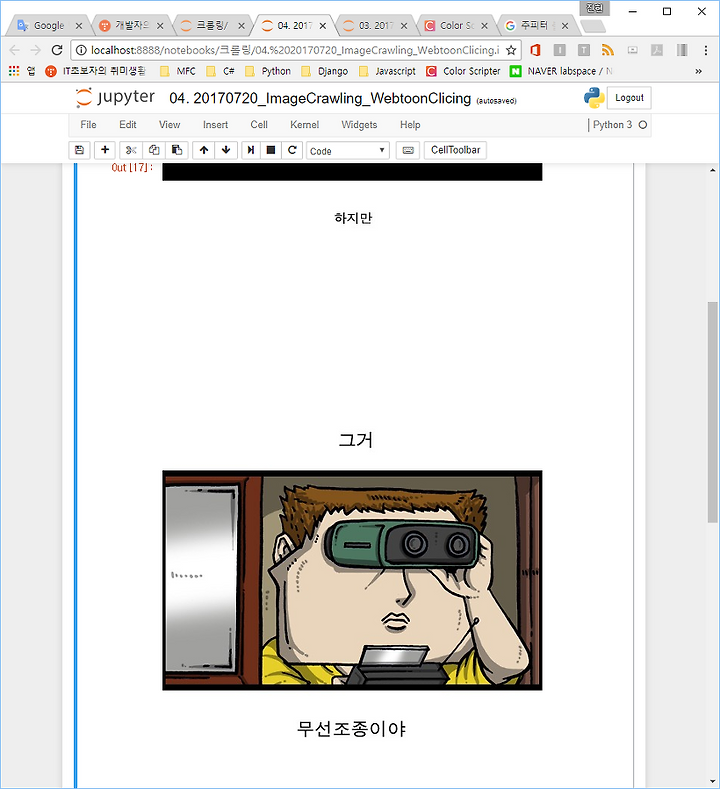Cut selected cells with the scissors icon
720x789 pixels.
[131, 150]
